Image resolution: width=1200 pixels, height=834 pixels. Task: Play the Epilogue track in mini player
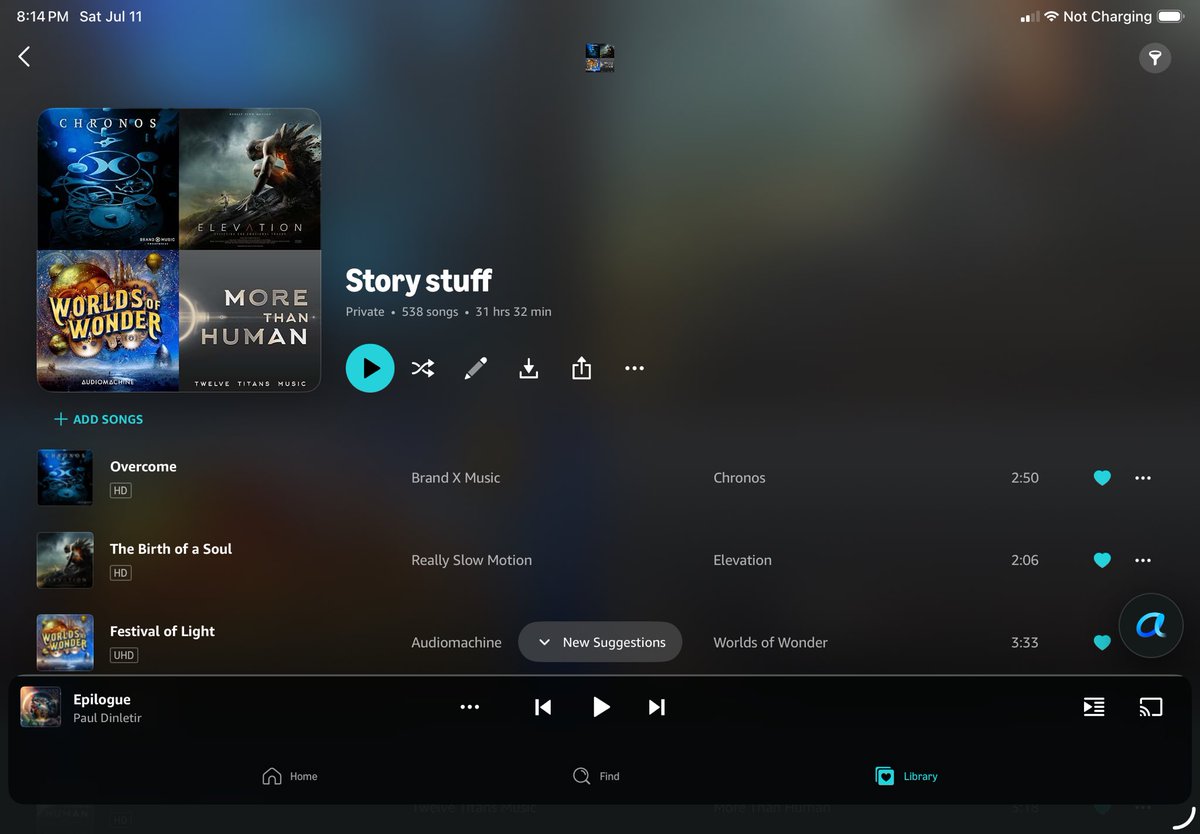600,707
